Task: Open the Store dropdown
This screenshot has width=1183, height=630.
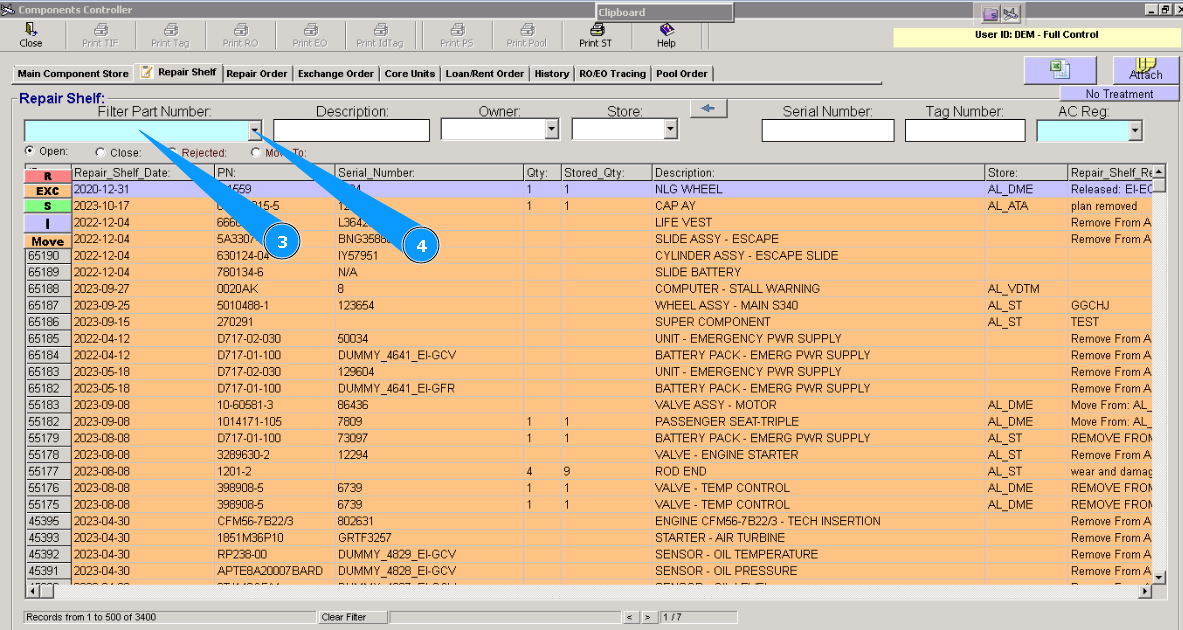Action: point(671,130)
